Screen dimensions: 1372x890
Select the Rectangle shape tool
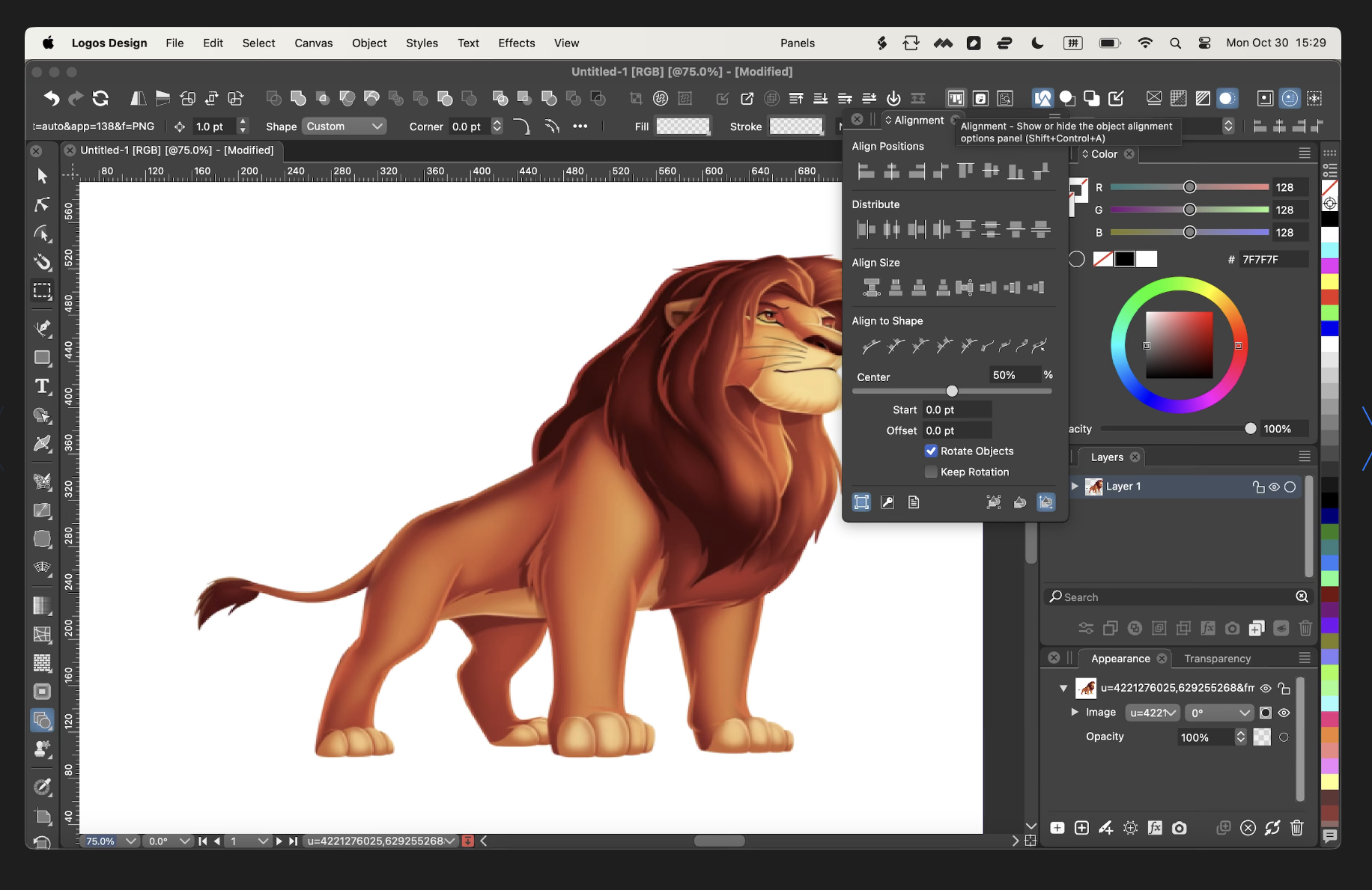click(x=42, y=358)
